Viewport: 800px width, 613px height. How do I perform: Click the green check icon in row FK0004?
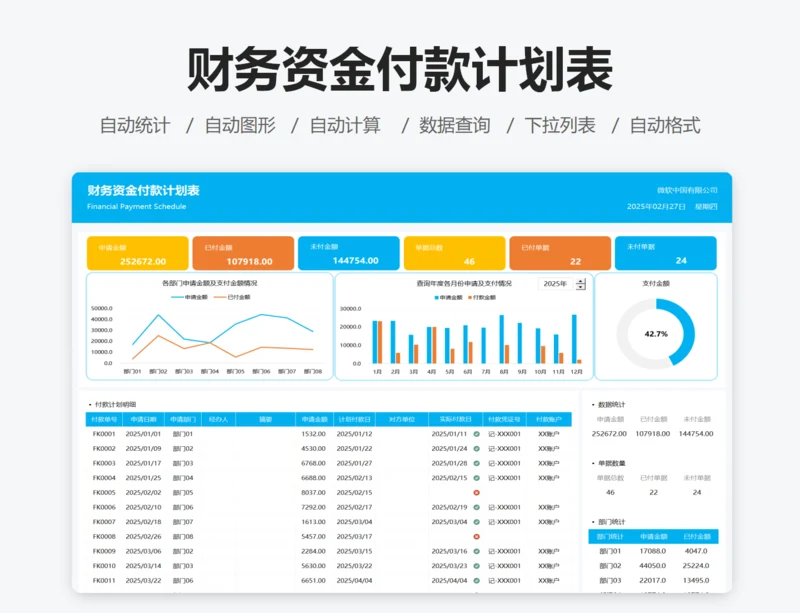point(477,478)
